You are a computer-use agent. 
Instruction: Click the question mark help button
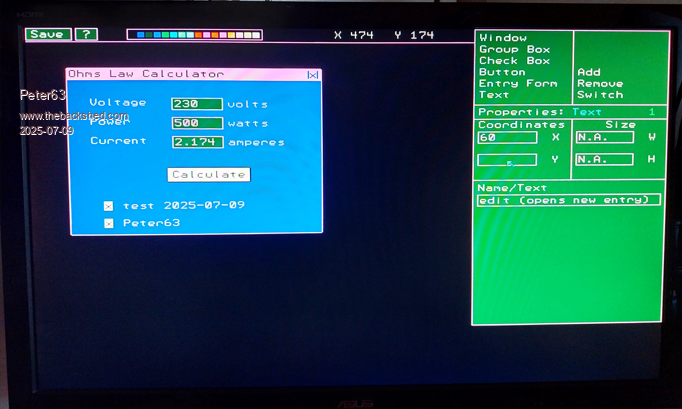[x=87, y=34]
